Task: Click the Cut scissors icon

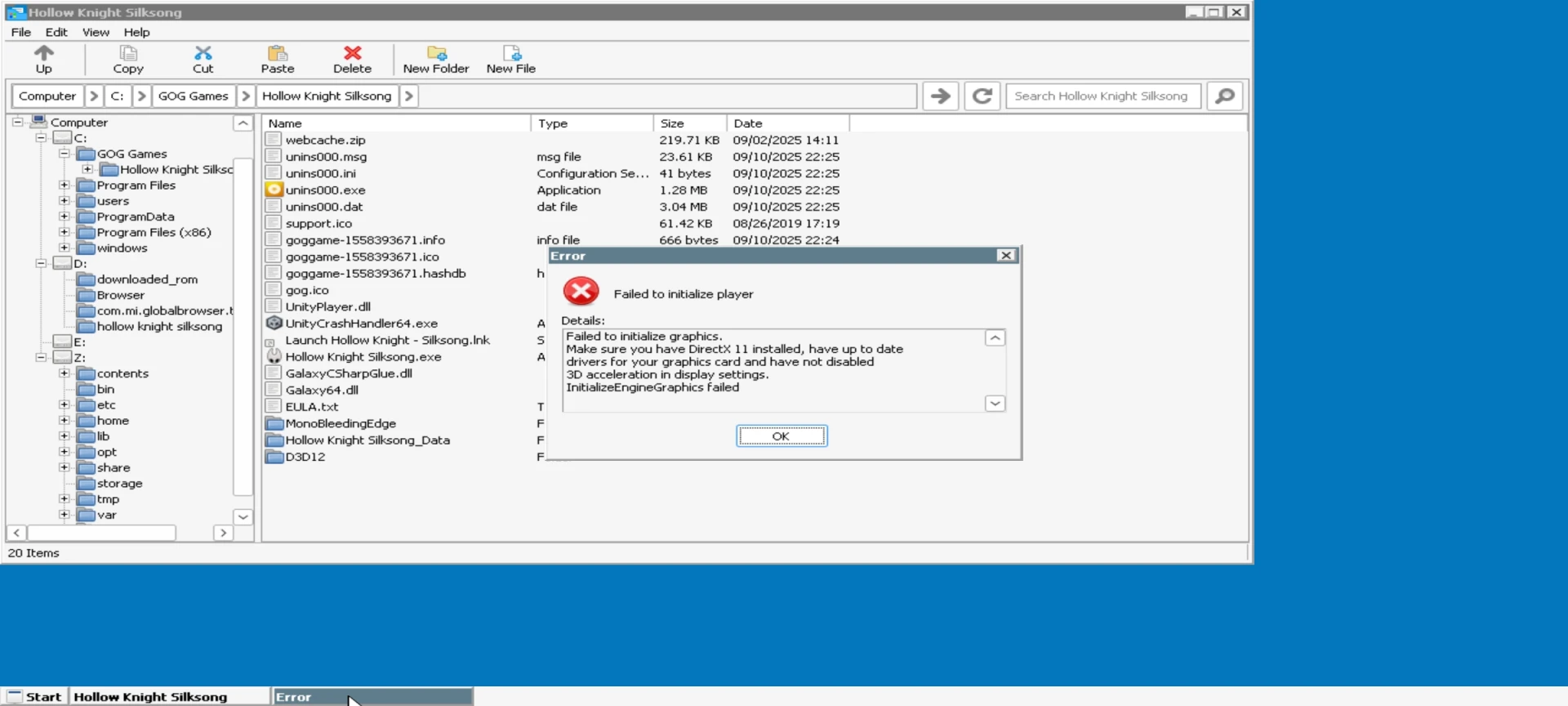Action: [x=203, y=53]
